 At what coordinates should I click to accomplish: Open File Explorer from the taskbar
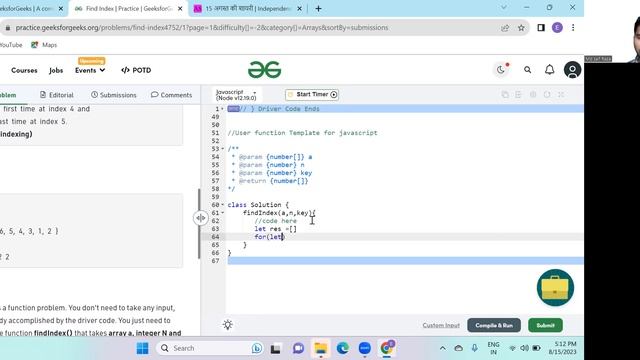coord(320,348)
